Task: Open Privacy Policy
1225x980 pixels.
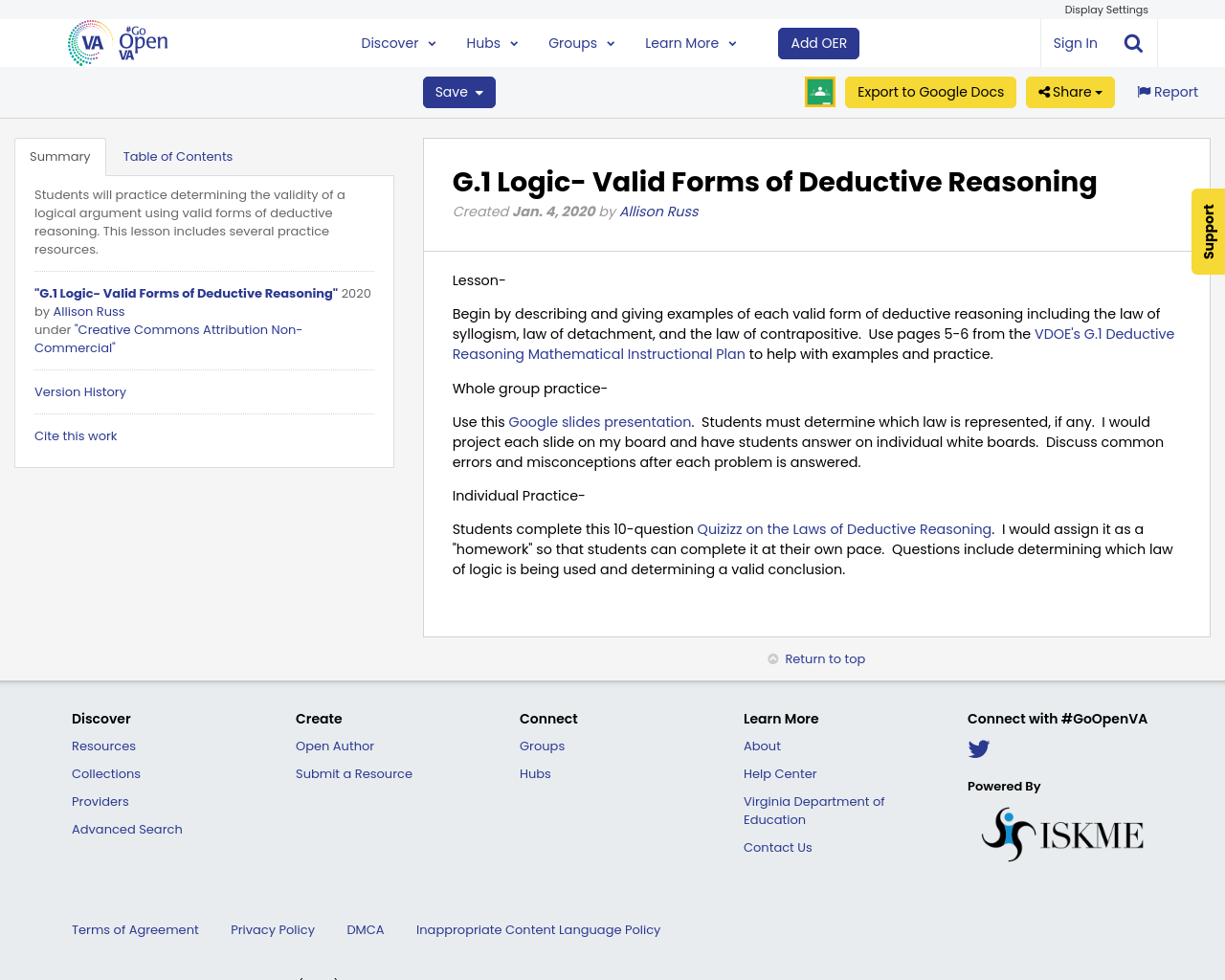Action: click(273, 930)
